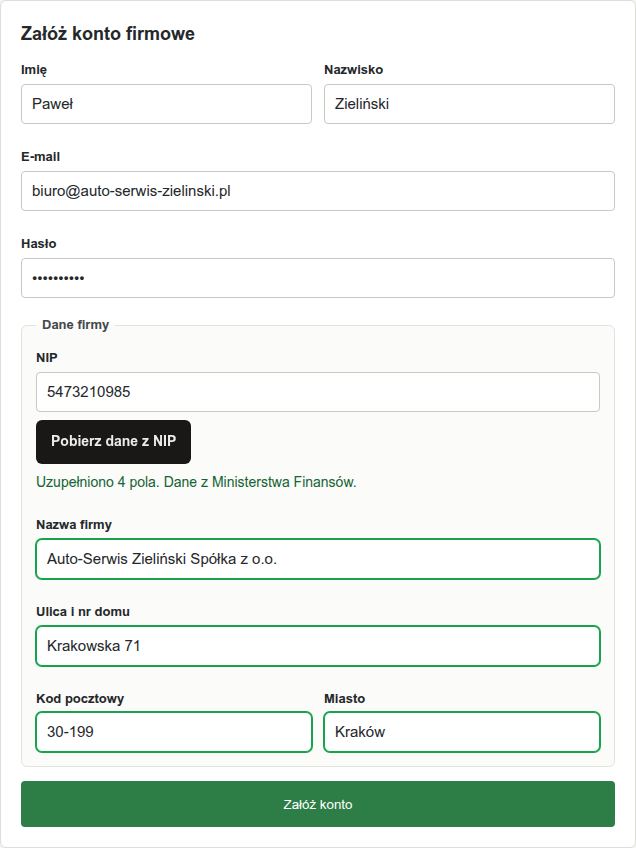Click the Załóż konto firmowe heading
636x848 pixels.
point(108,34)
